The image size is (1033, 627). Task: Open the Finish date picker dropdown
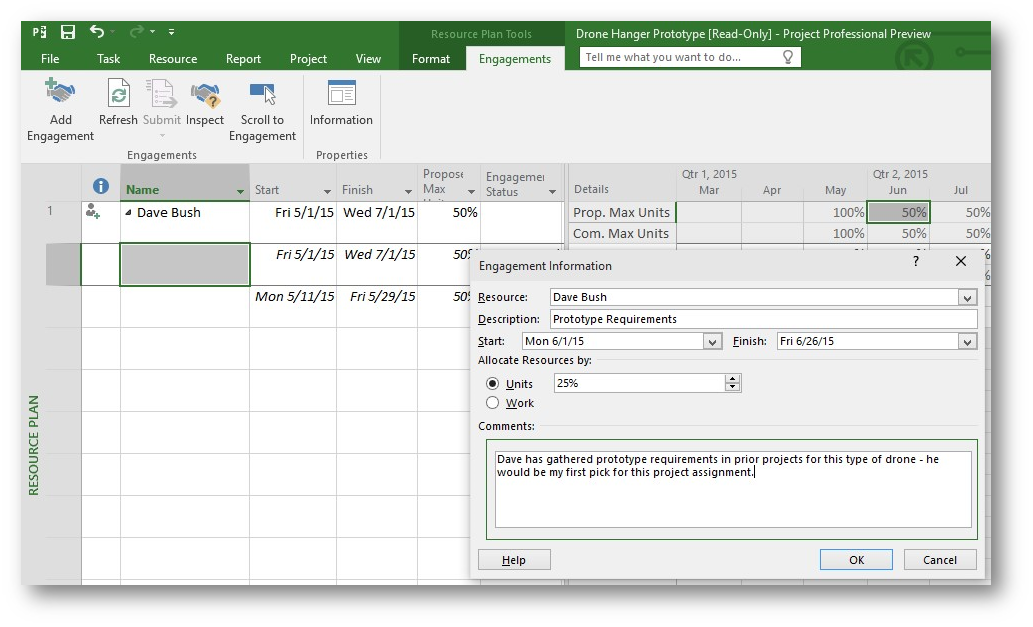pos(966,342)
